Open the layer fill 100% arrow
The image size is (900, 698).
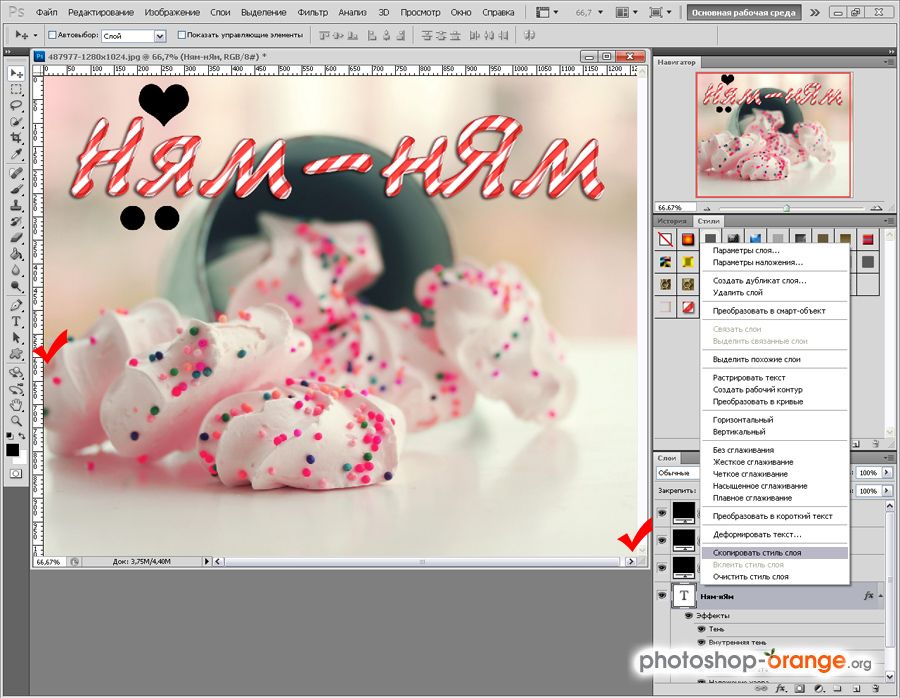pyautogui.click(x=887, y=491)
